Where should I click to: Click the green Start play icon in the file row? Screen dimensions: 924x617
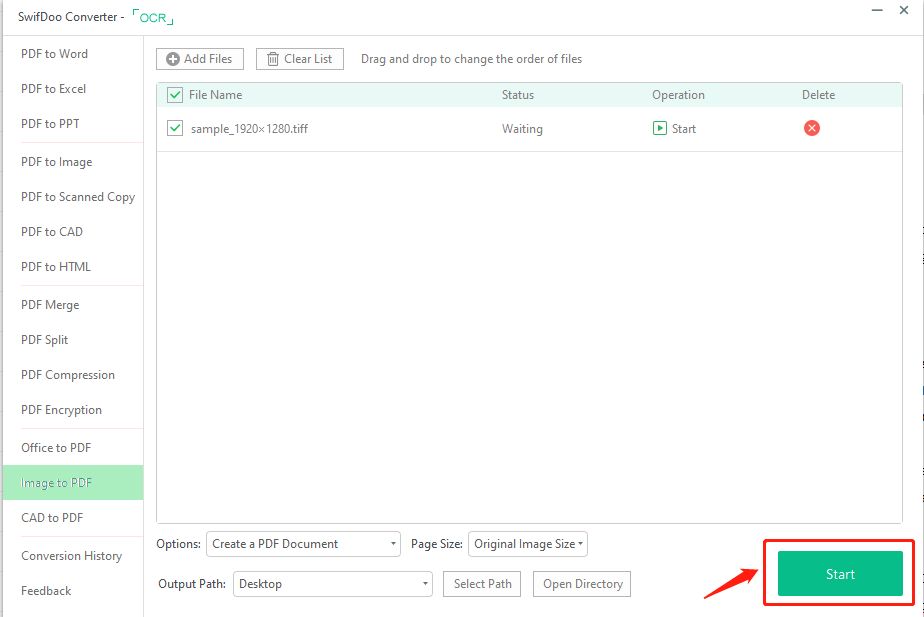coord(660,128)
